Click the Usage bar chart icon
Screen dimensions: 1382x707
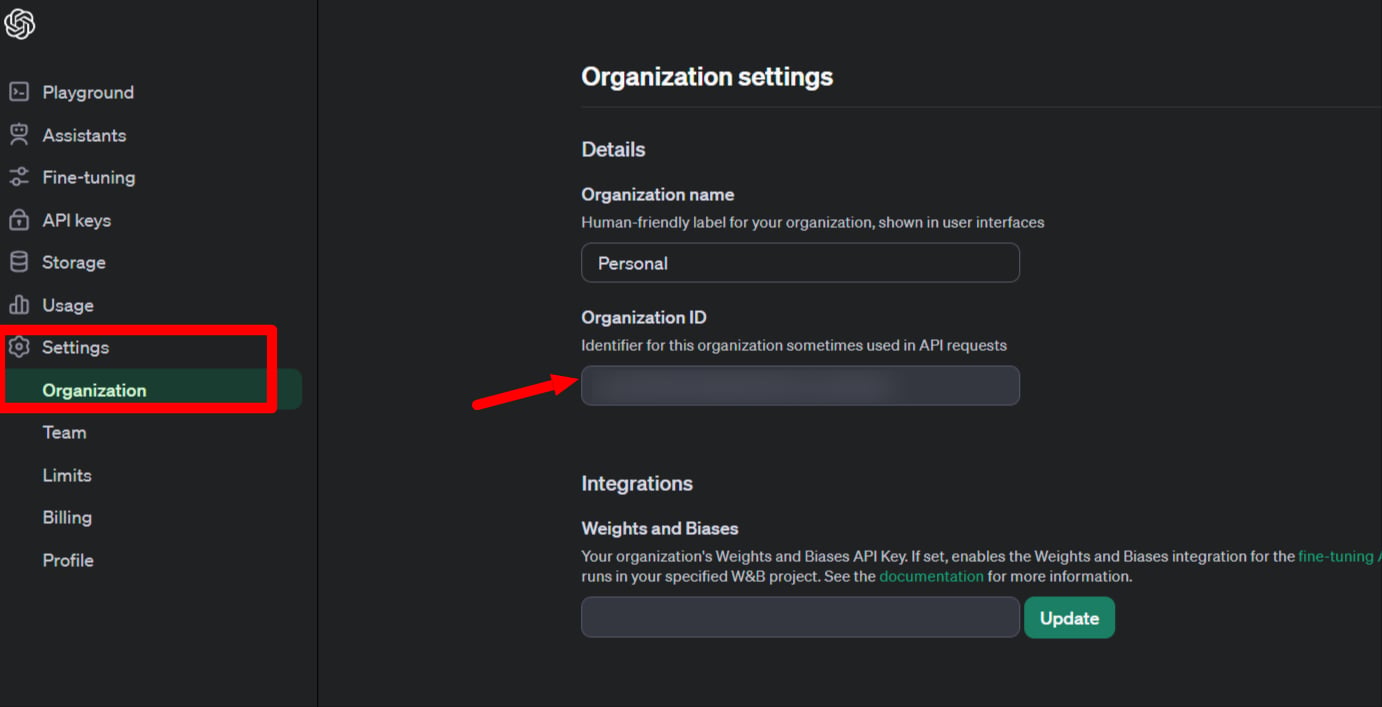[x=19, y=305]
